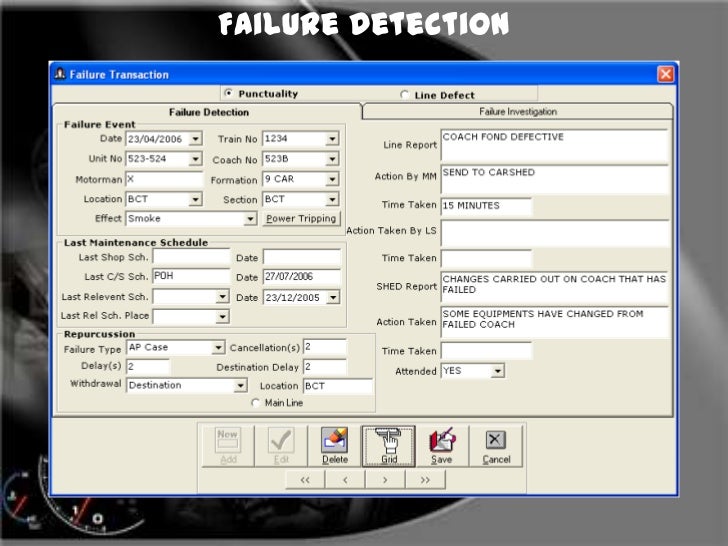The height and width of the screenshot is (546, 728).
Task: Click the Power Tripping button
Action: pyautogui.click(x=301, y=219)
